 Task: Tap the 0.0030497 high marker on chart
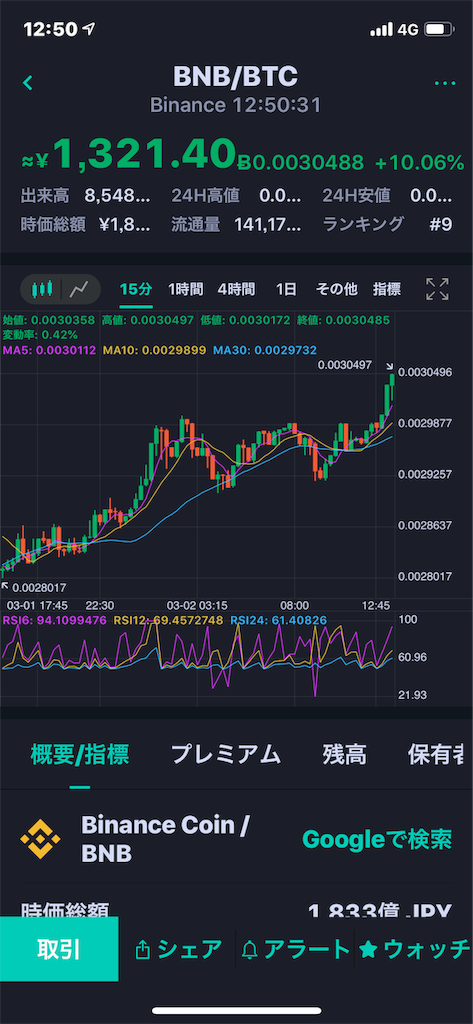(x=344, y=365)
